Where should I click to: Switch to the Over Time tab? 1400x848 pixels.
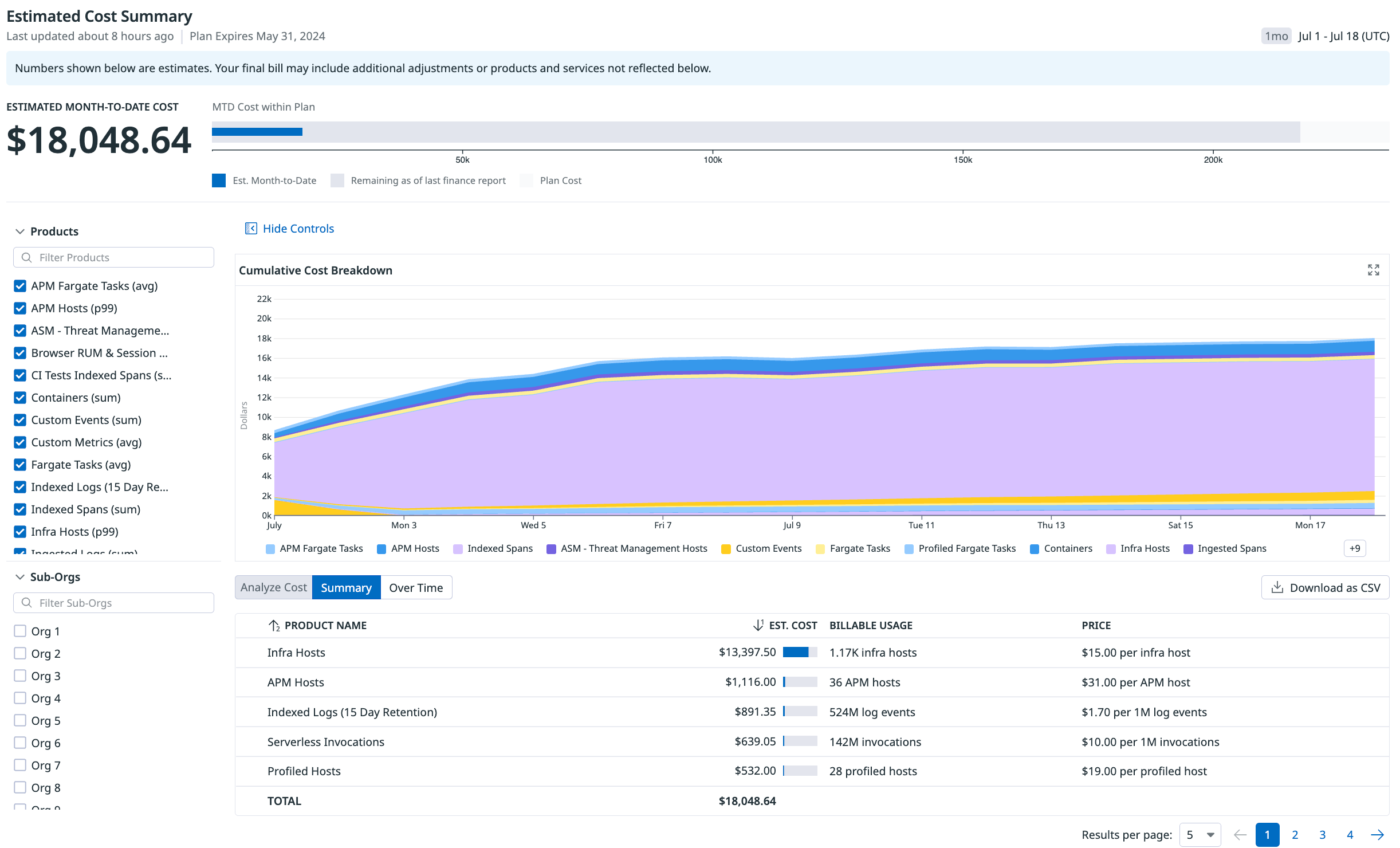point(416,587)
